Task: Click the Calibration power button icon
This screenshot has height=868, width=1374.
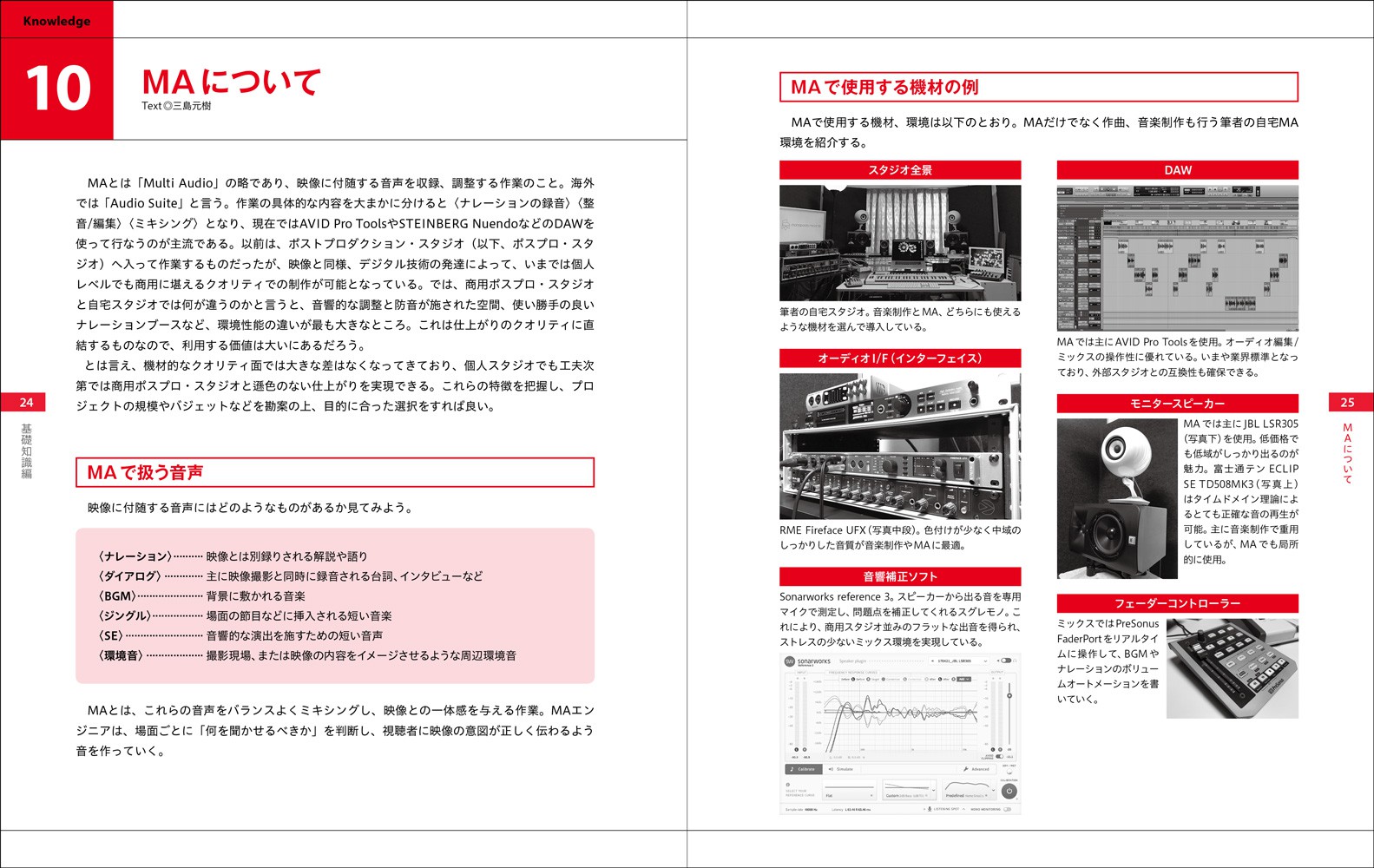Action: pyautogui.click(x=1009, y=792)
